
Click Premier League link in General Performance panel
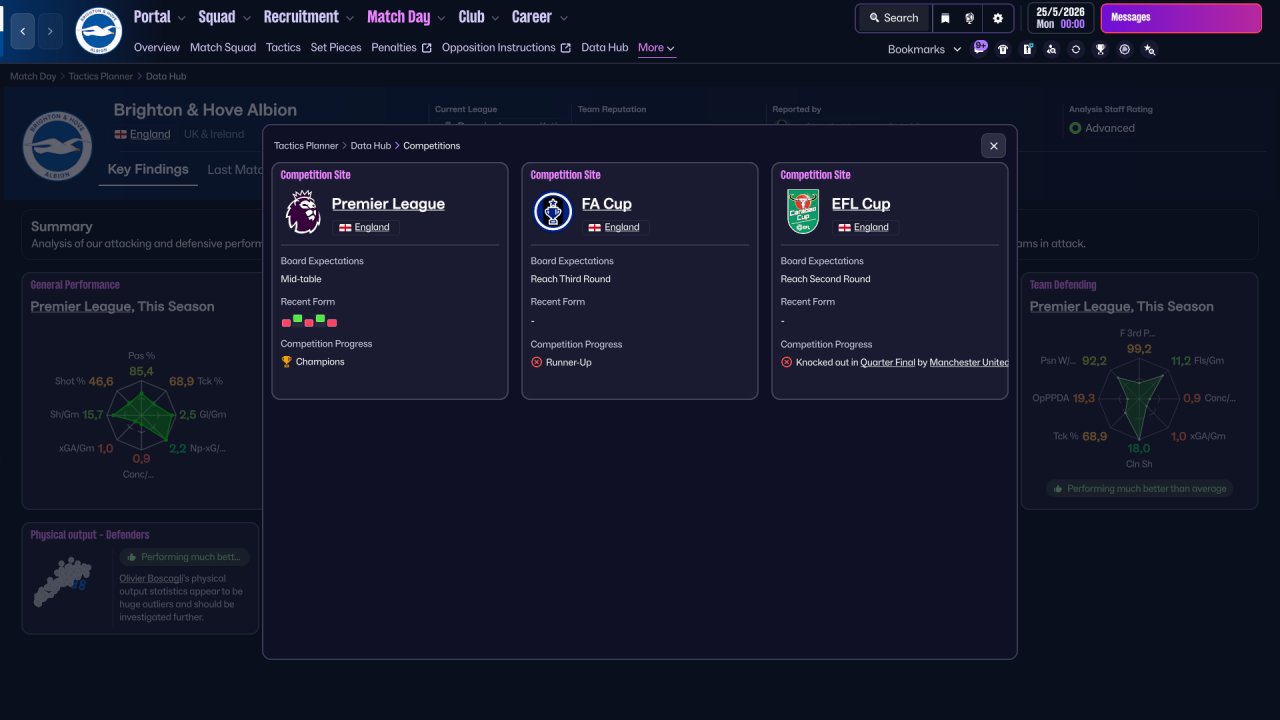(81, 307)
